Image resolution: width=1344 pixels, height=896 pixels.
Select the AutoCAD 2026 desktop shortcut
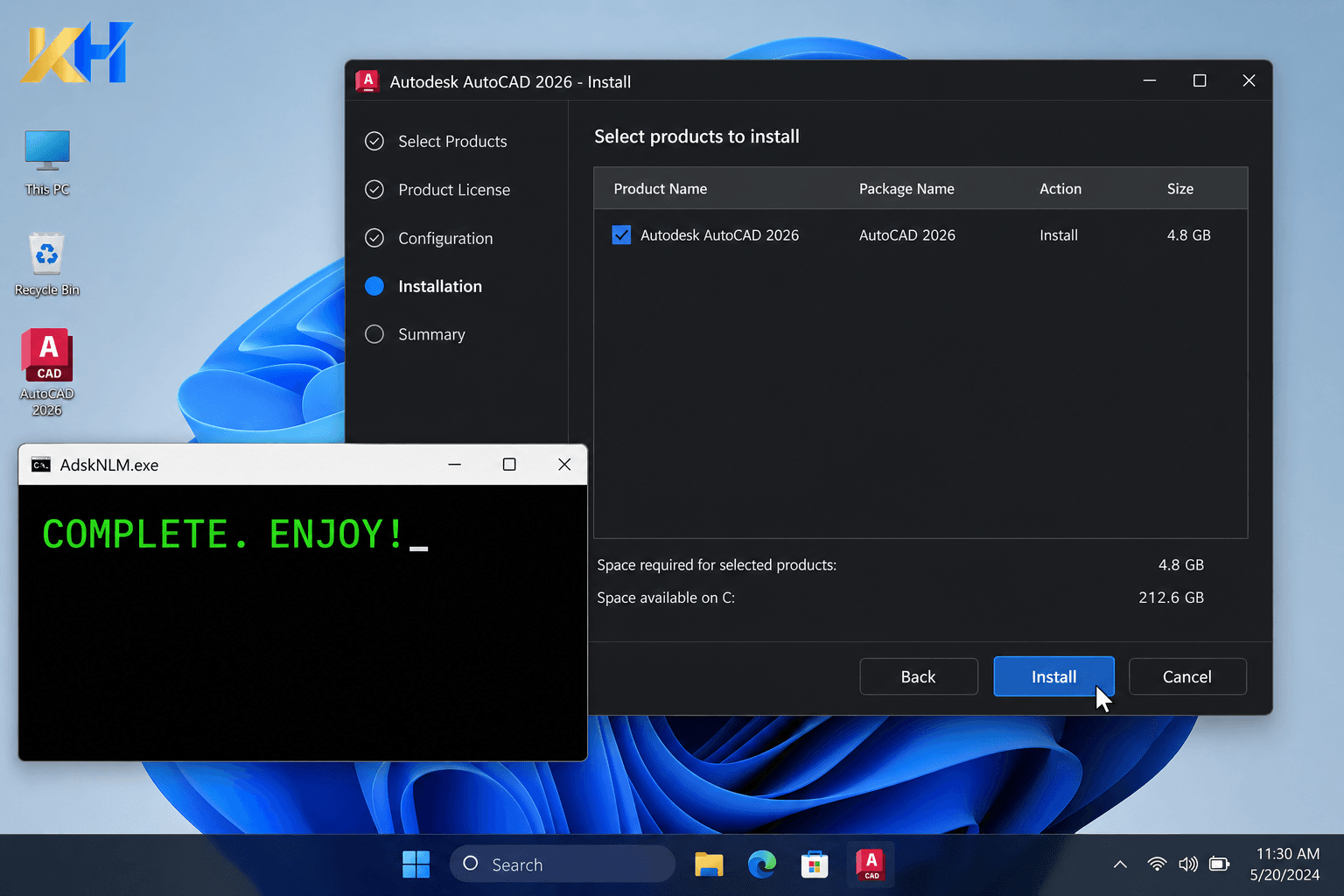(x=47, y=373)
